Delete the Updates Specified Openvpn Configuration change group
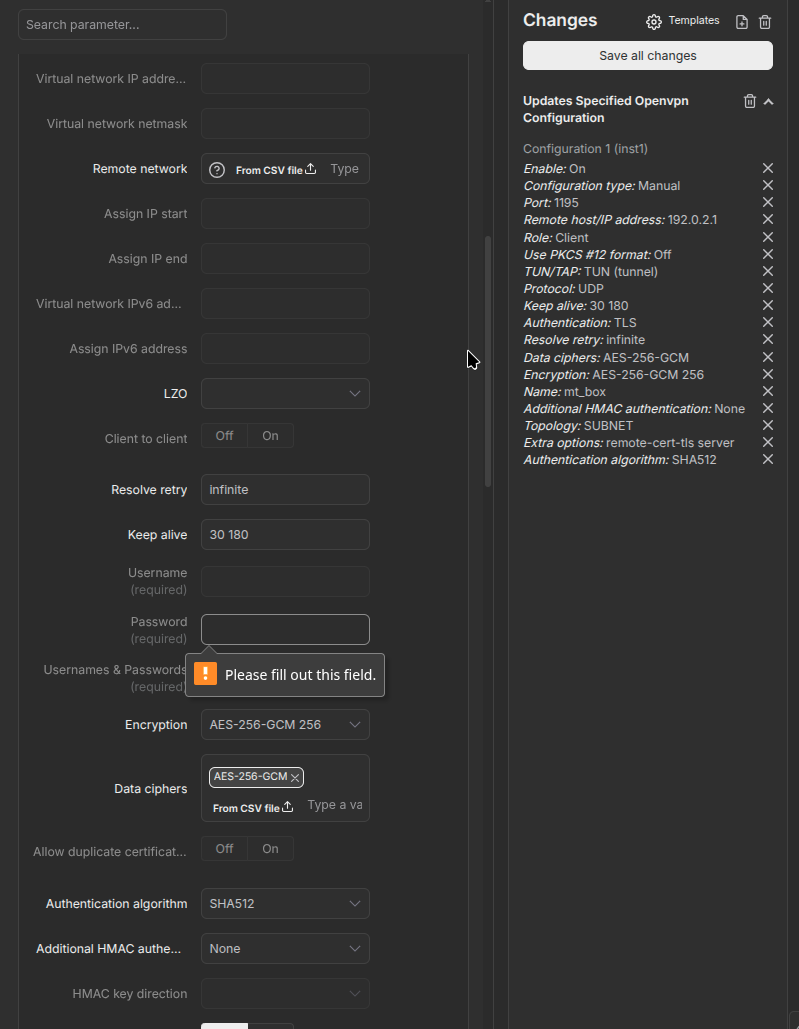 [x=750, y=101]
